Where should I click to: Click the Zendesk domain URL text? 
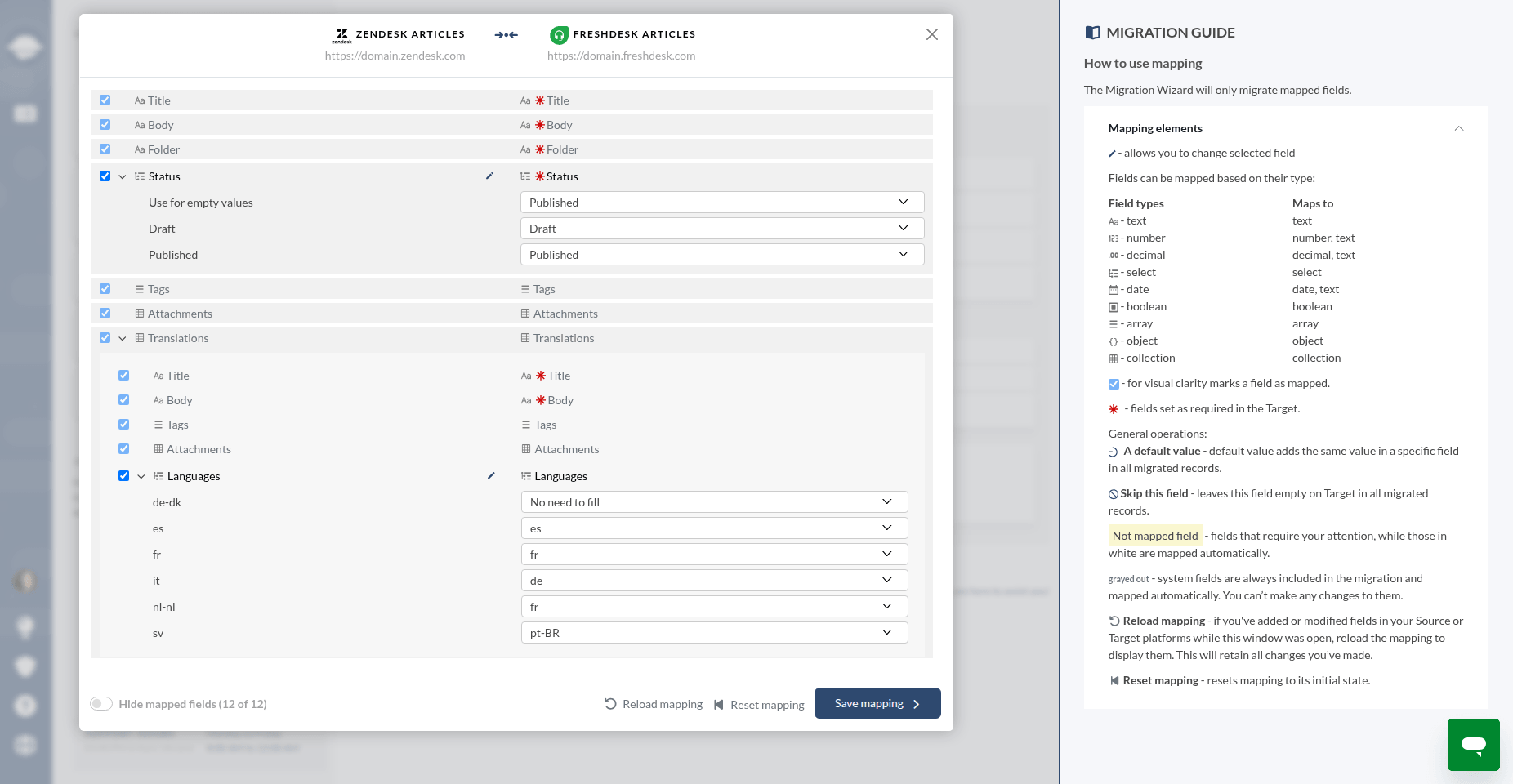tap(395, 56)
